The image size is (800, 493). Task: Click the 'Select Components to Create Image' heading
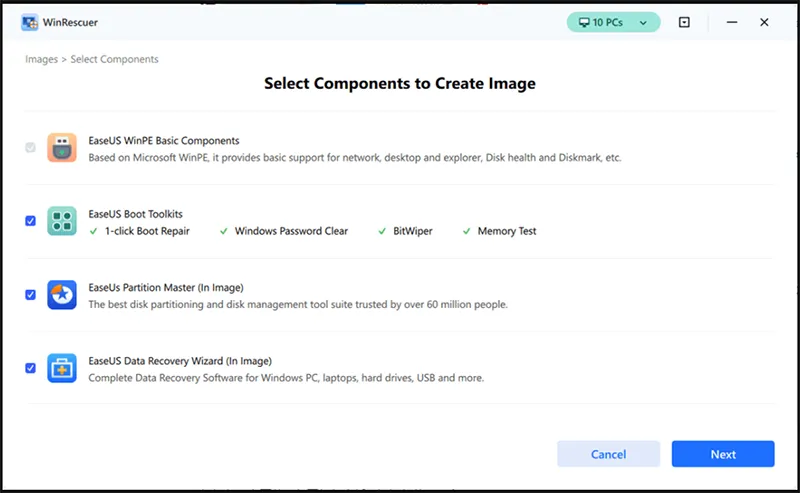[x=400, y=83]
